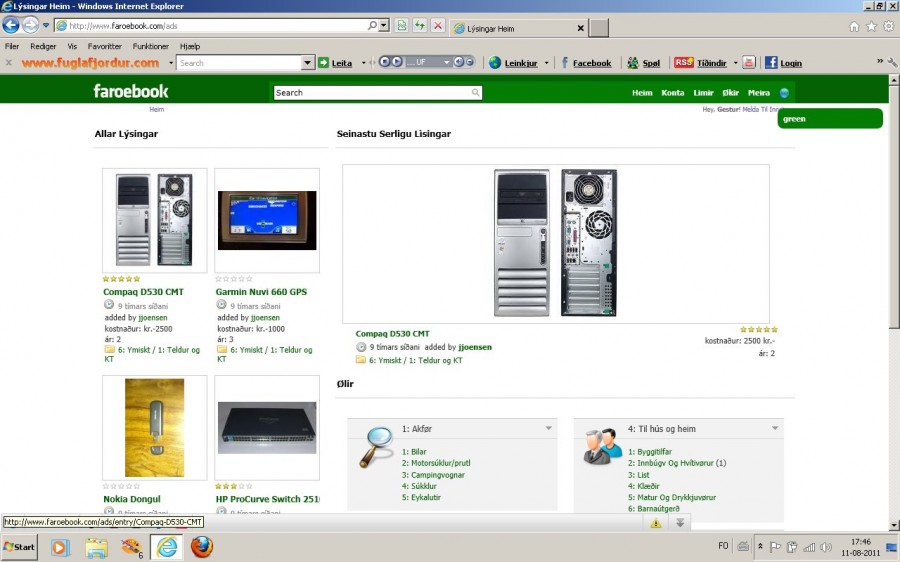Screen dimensions: 900x562
Task: Open Favorites star icon
Action: click(x=871, y=26)
